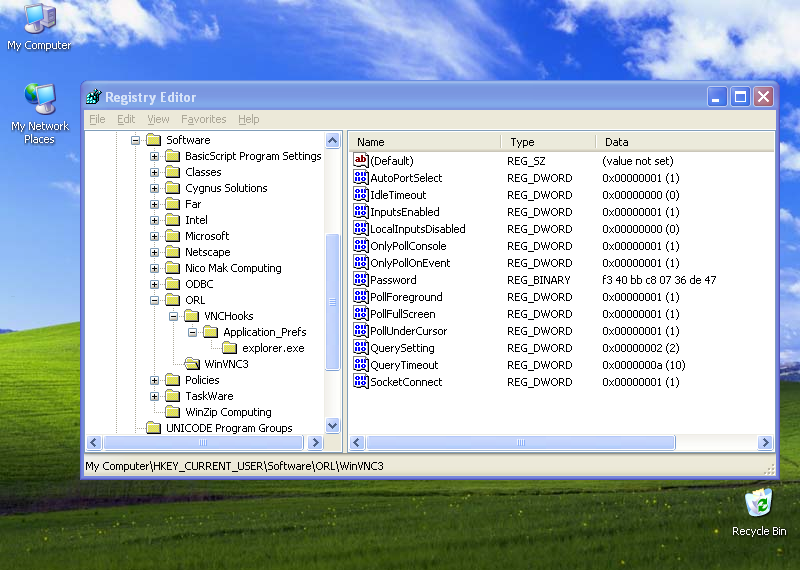Select the Far registry key
This screenshot has height=570, width=800.
(193, 204)
